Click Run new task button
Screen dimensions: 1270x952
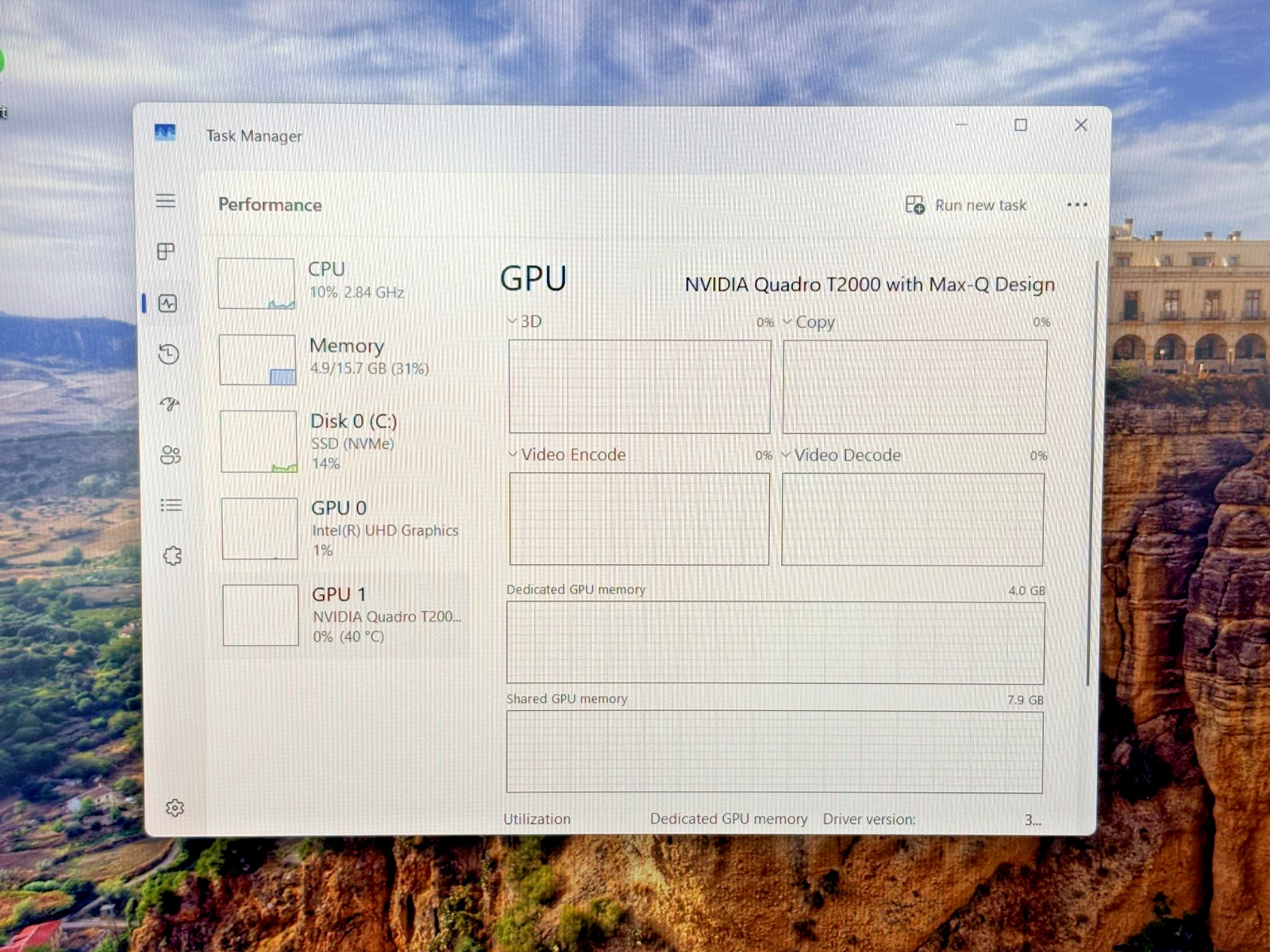tap(966, 205)
